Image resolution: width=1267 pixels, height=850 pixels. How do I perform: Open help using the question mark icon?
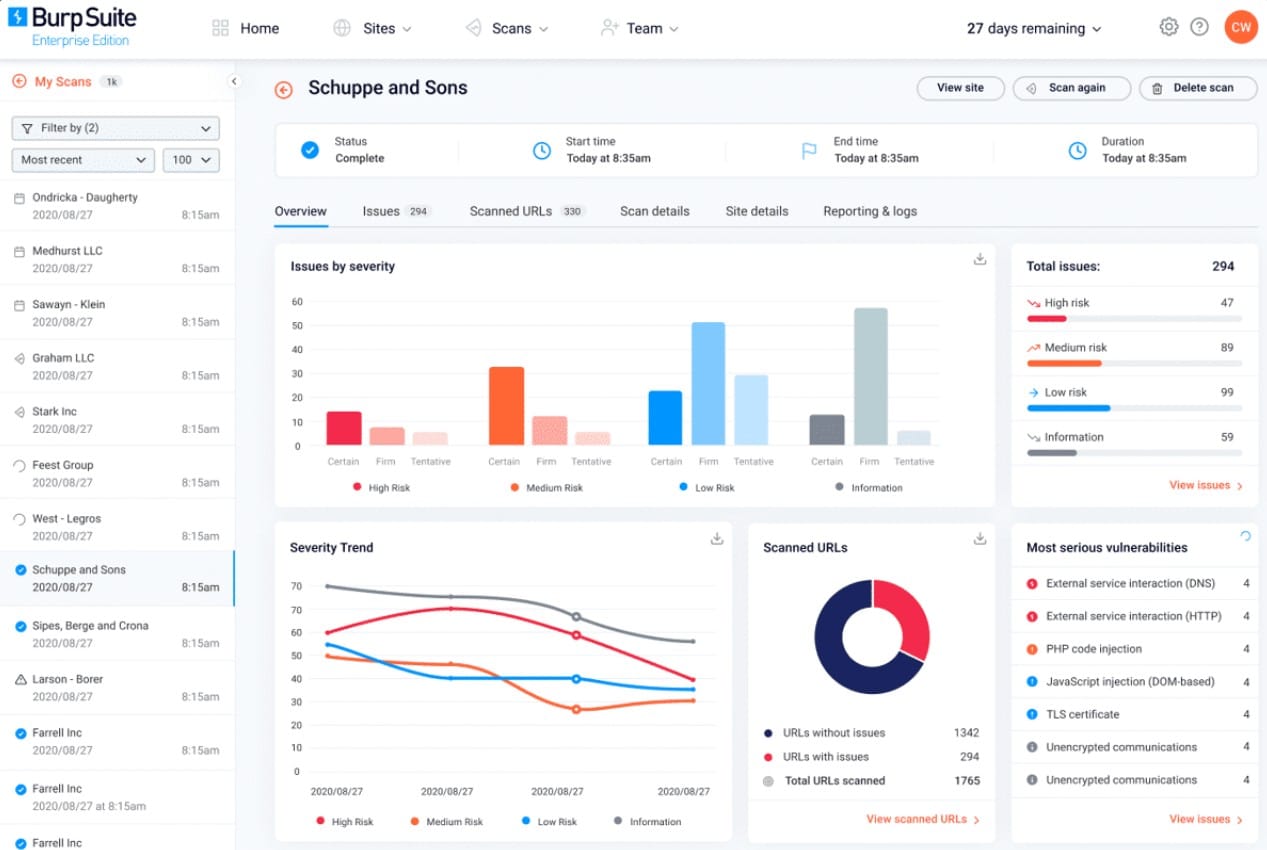1199,27
